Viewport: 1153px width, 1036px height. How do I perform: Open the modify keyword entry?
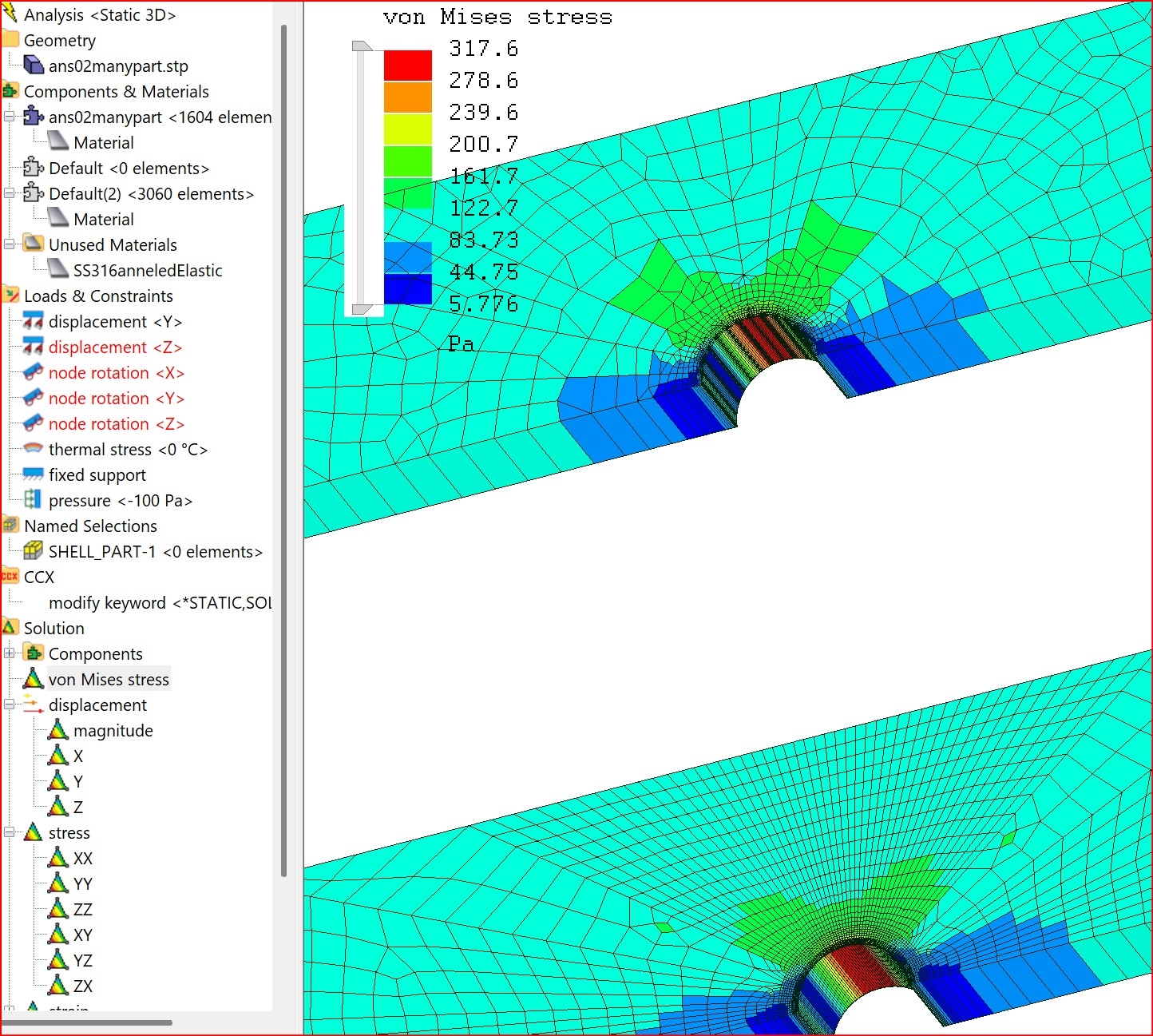pos(160,603)
